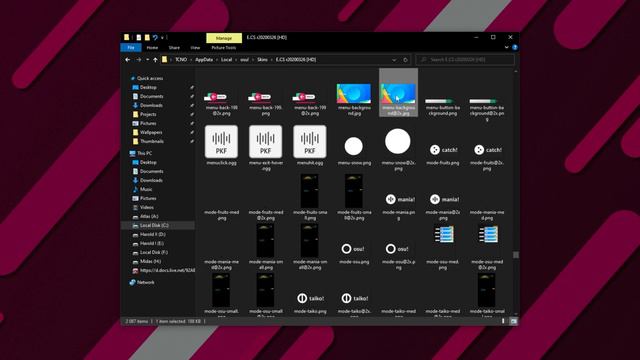Go back with the Back arrow
This screenshot has height=360, width=640.
(x=128, y=60)
